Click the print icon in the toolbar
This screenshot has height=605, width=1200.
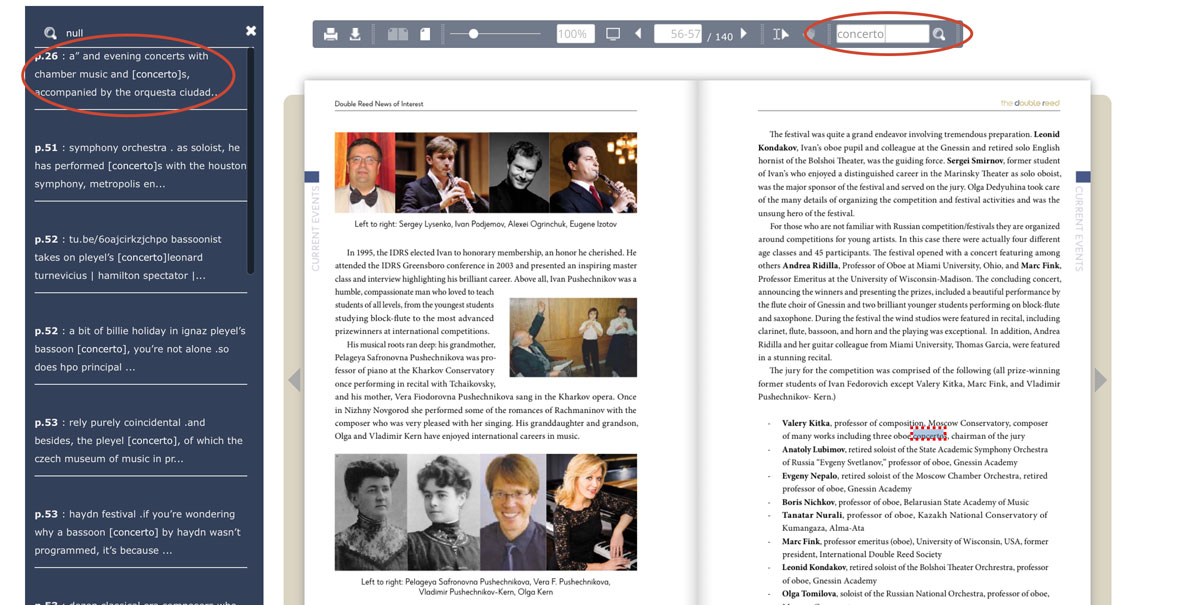click(x=330, y=35)
